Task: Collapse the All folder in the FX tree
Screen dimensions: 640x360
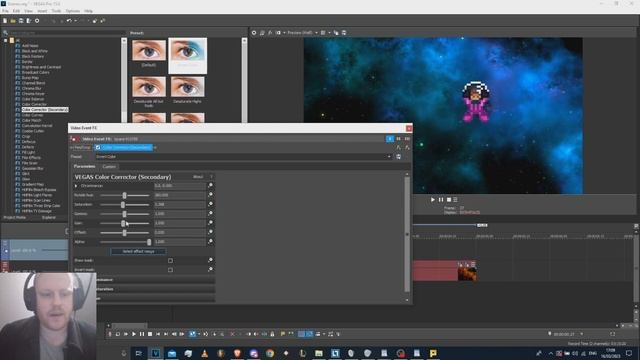Action: pyautogui.click(x=5, y=40)
